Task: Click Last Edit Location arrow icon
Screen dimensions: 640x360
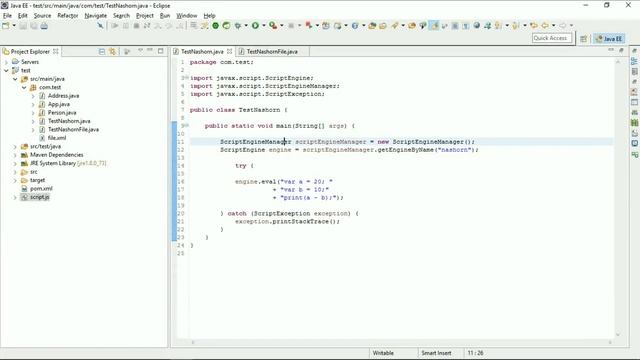Action: click(534, 26)
